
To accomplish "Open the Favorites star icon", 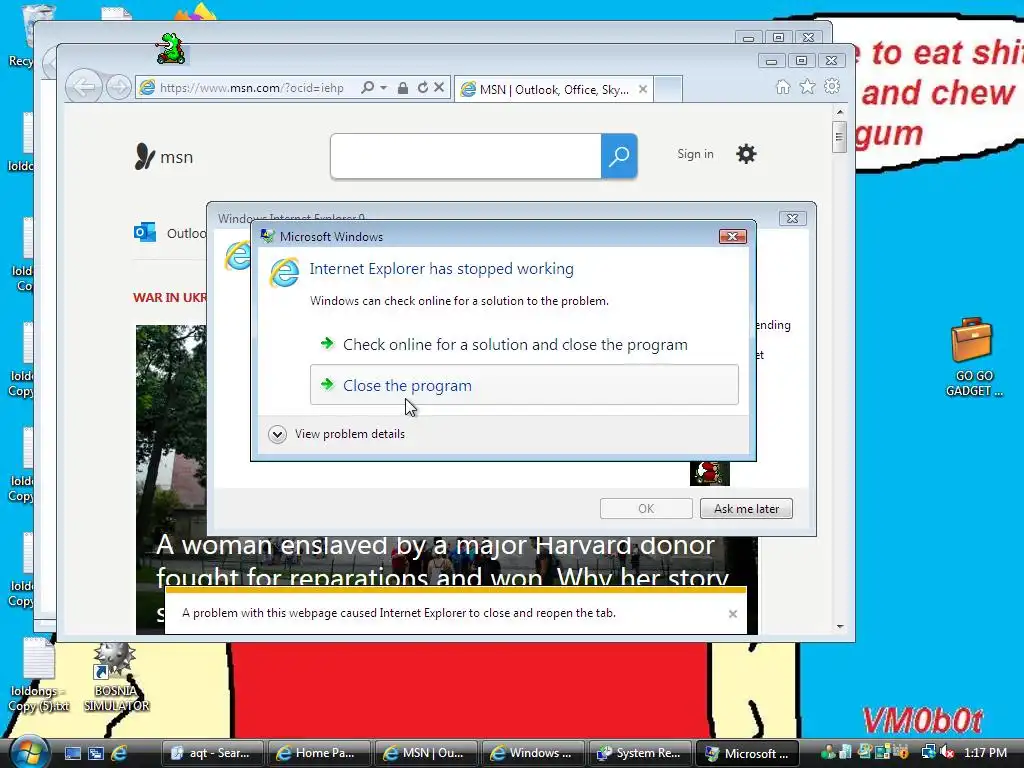I will [x=807, y=86].
